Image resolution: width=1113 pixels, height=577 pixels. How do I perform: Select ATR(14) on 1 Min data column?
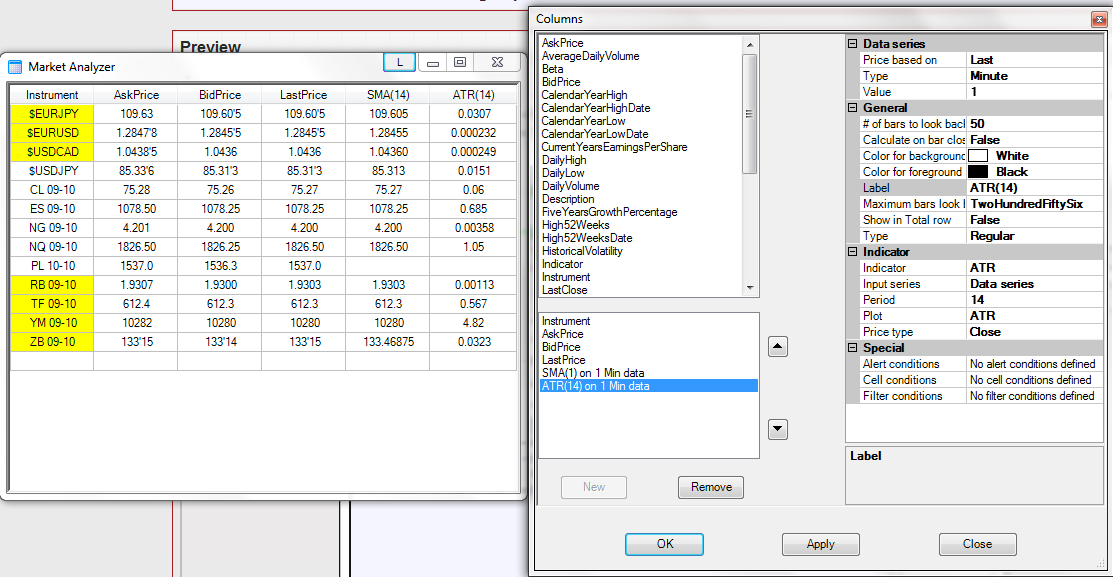pos(649,386)
